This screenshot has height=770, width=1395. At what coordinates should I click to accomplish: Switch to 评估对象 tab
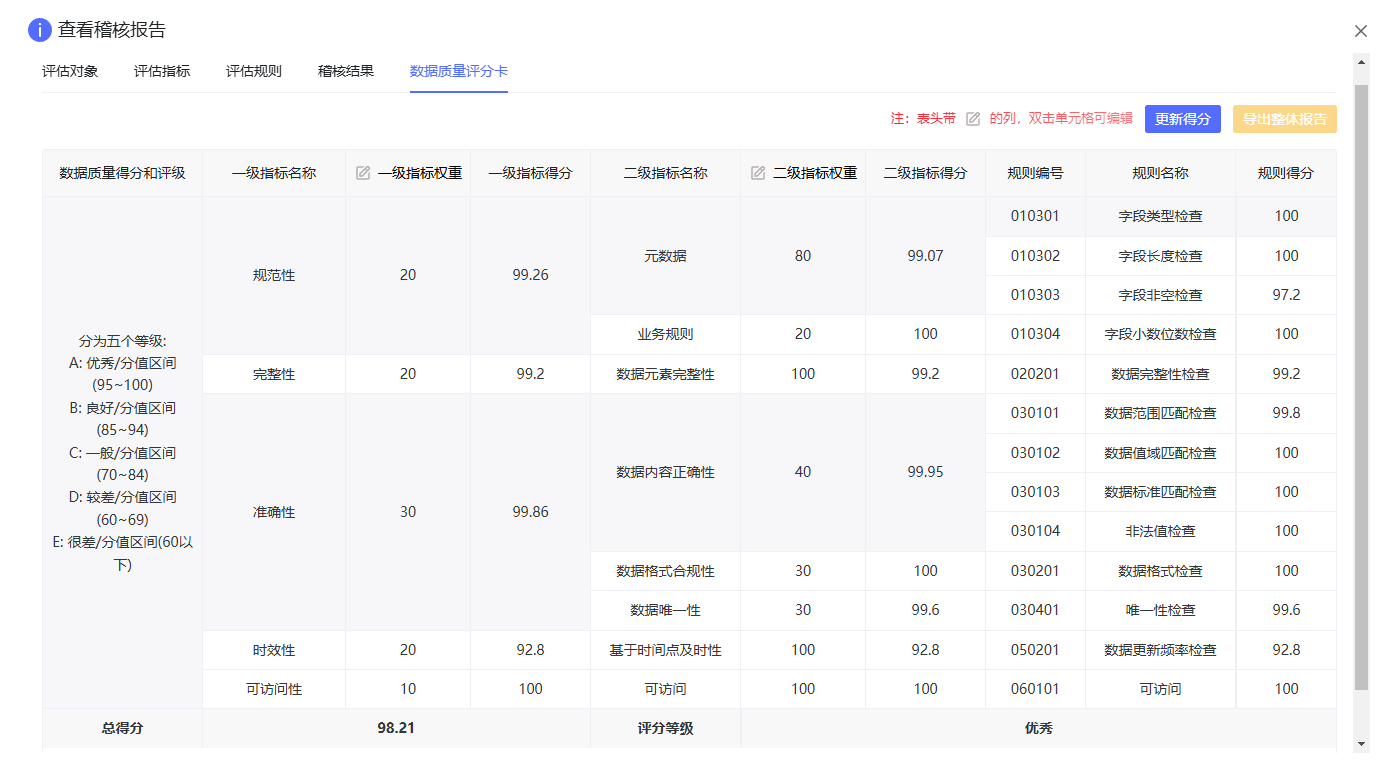[x=70, y=71]
